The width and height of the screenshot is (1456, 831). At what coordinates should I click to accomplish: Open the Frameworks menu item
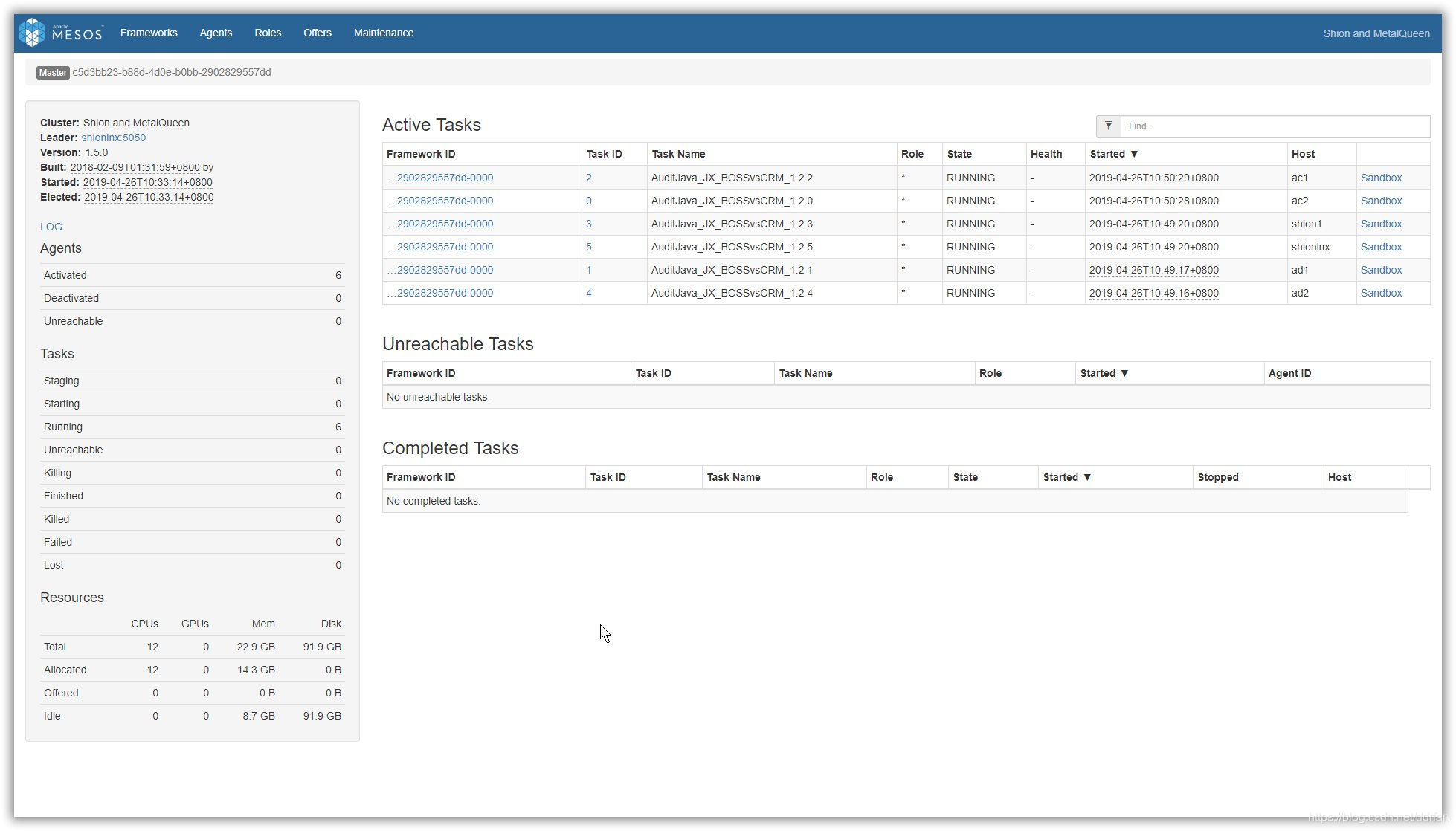pos(149,33)
